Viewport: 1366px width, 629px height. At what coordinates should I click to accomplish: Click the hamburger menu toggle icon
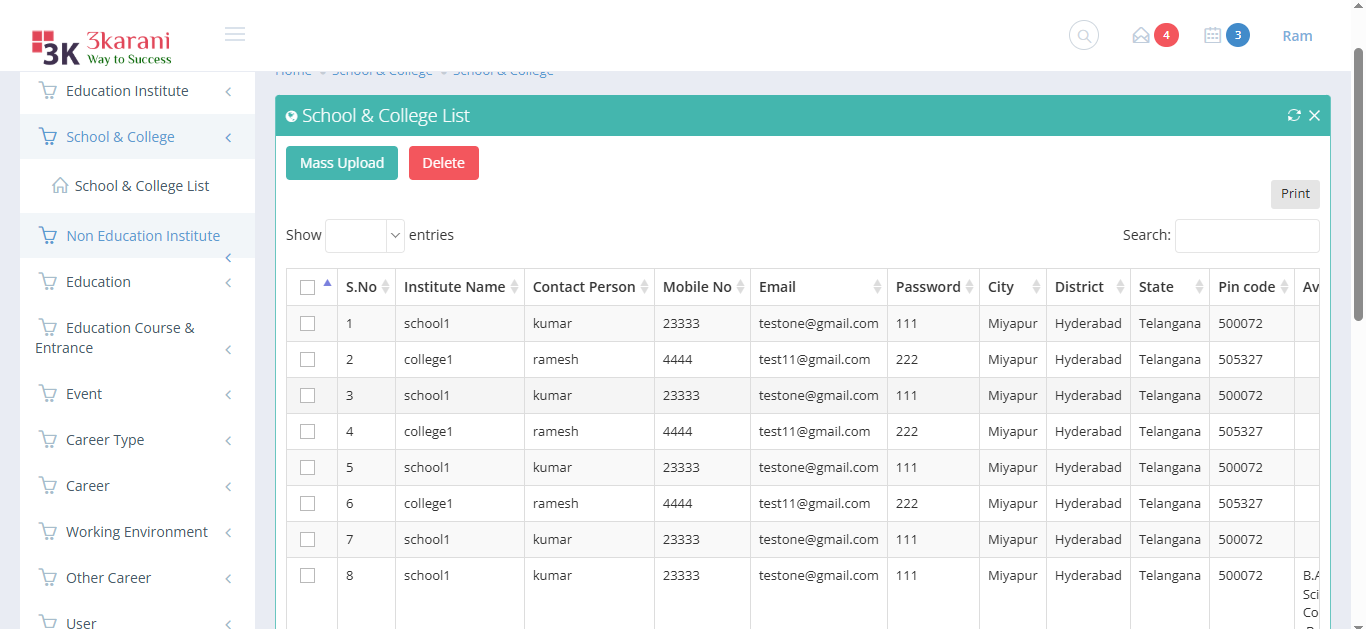235,35
